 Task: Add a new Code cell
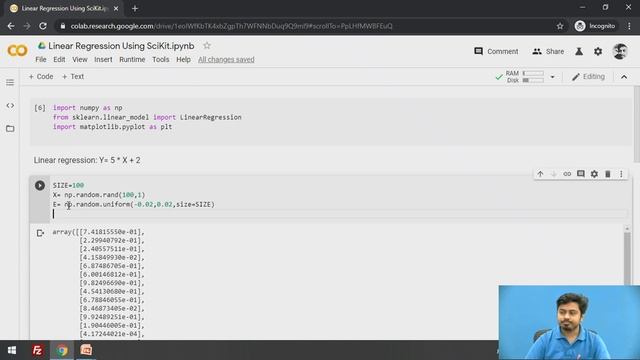click(x=41, y=76)
